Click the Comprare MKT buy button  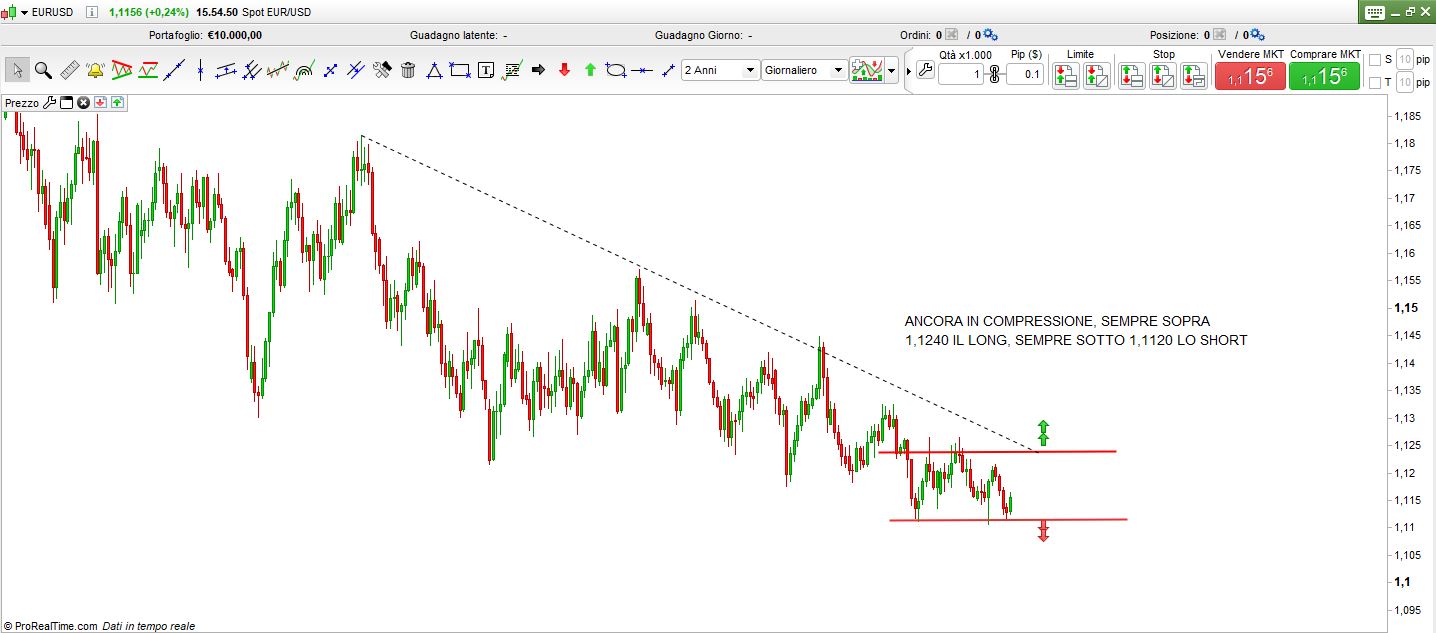pos(1324,76)
